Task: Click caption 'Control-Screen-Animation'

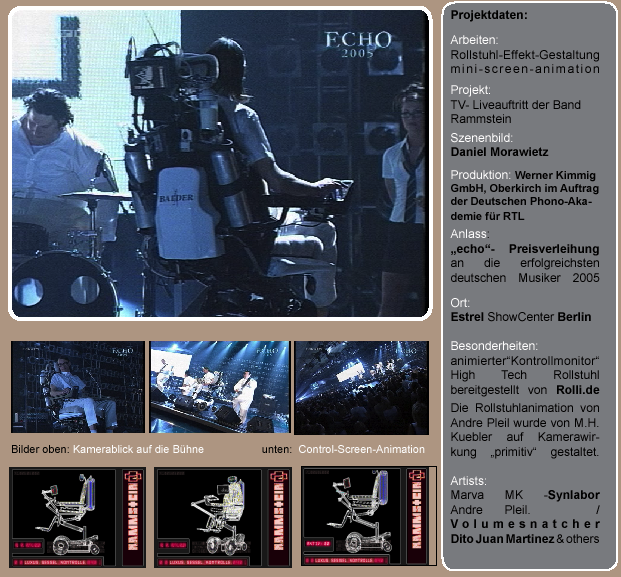Action: (361, 449)
